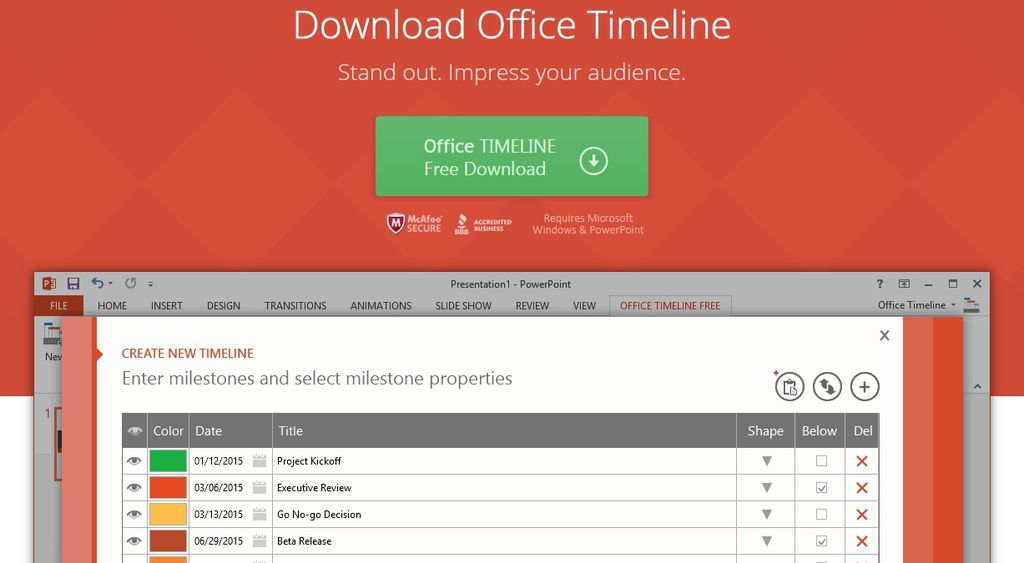Uncheck Below box for Beta Release

(x=821, y=541)
